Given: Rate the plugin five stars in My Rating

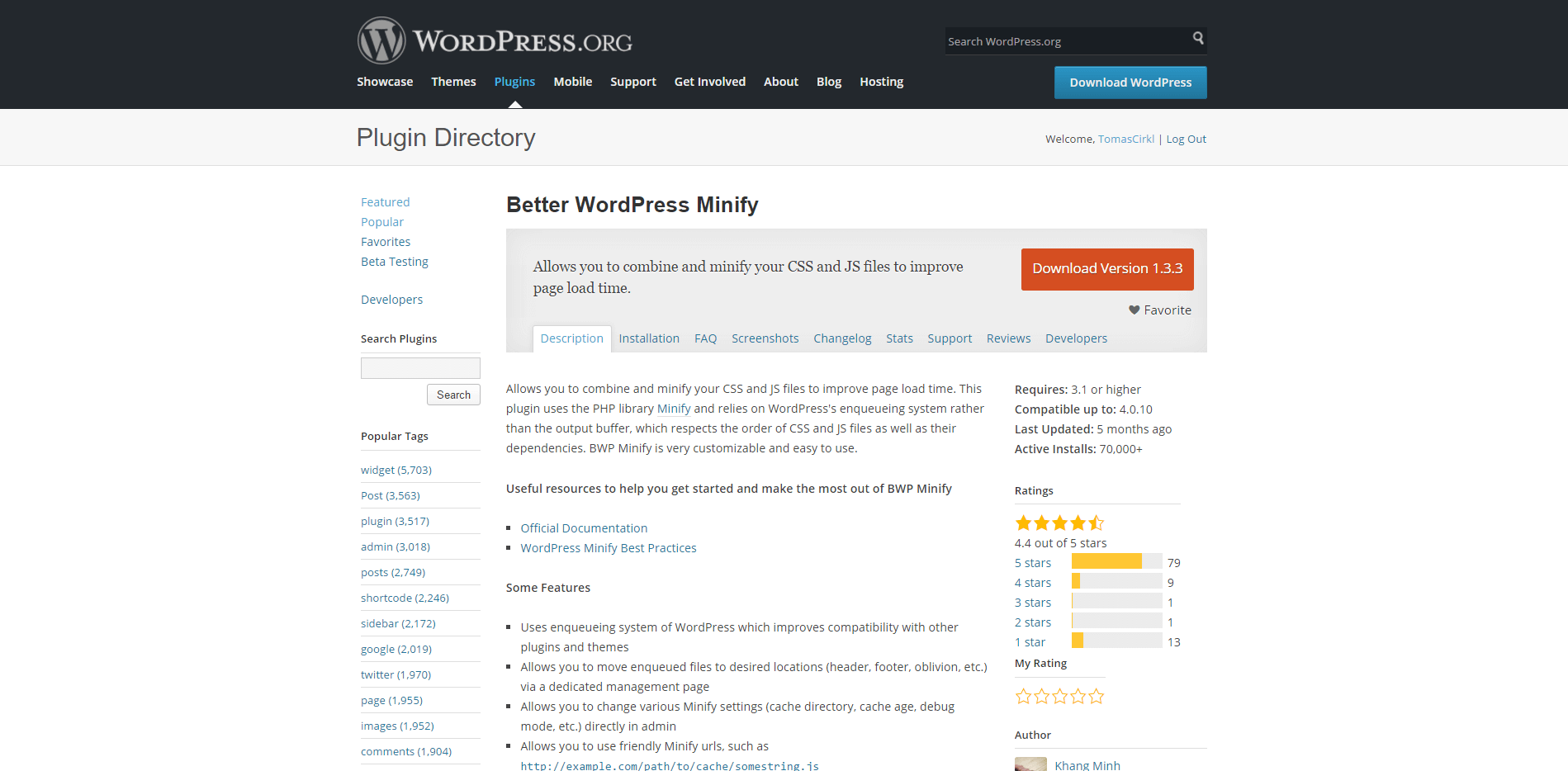Looking at the screenshot, I should tap(1096, 697).
